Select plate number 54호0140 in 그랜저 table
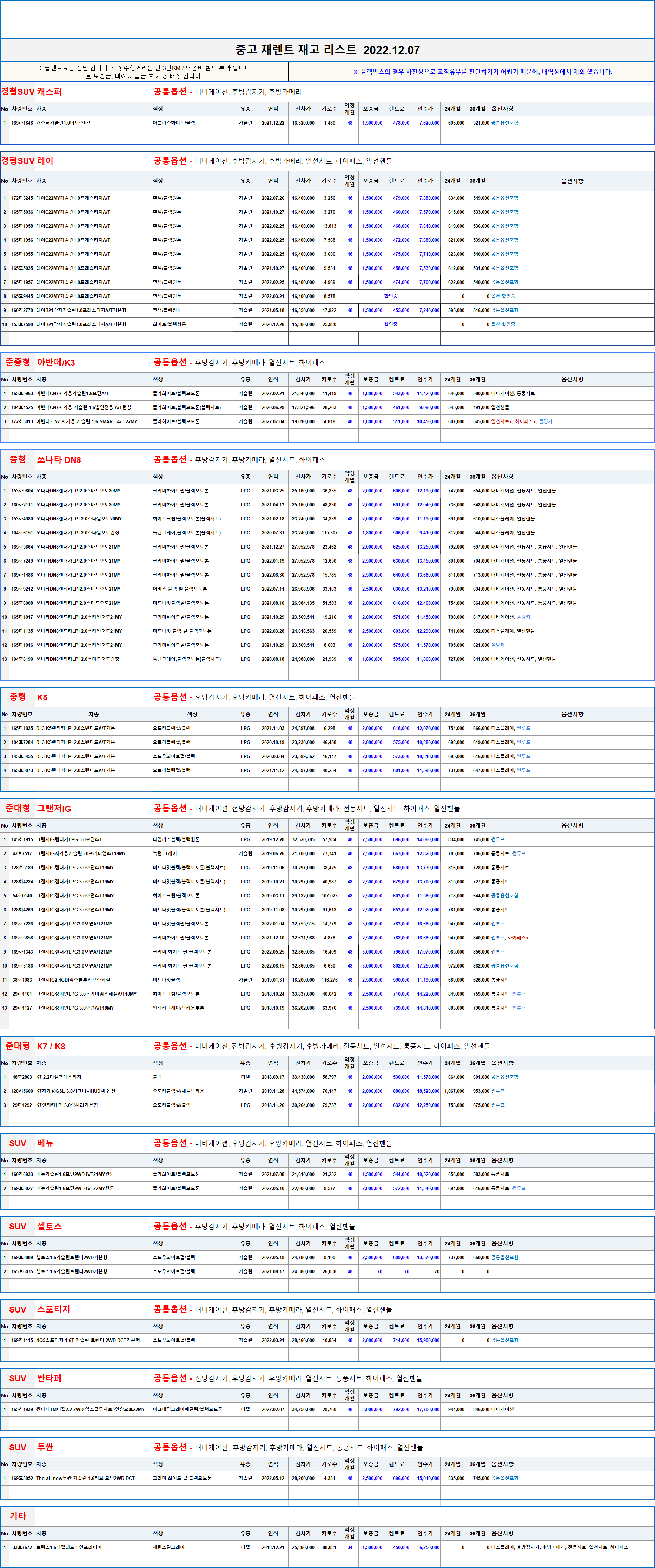Viewport: 655px width, 1568px height. point(22,896)
